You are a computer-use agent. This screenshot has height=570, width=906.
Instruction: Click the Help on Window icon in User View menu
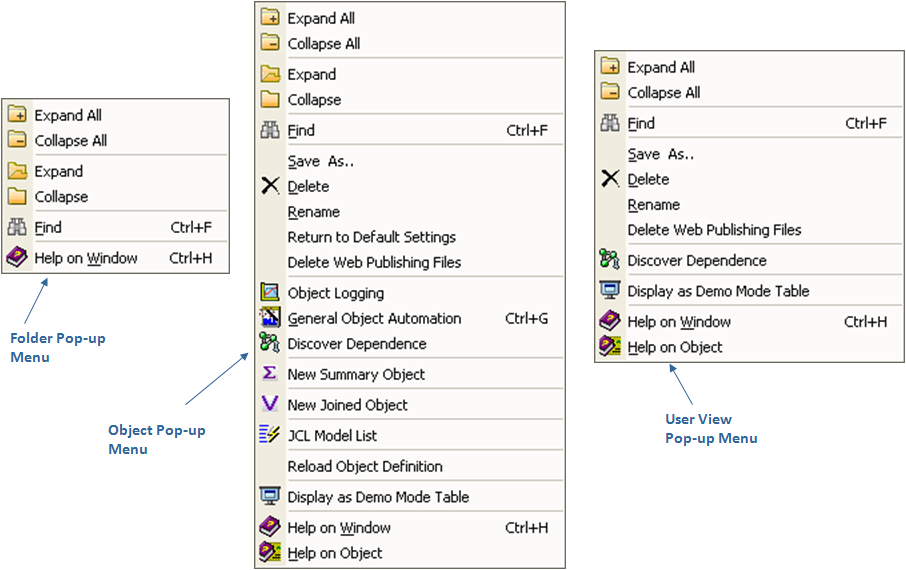tap(610, 320)
